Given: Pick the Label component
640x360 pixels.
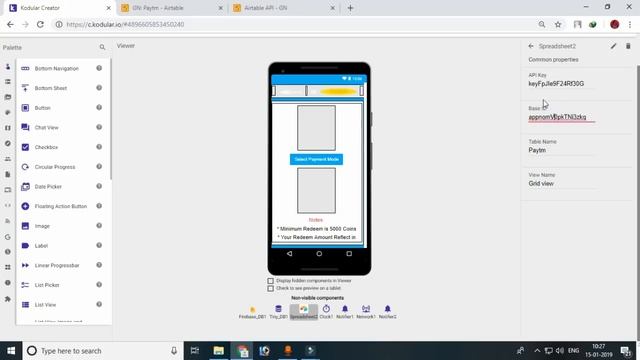Looking at the screenshot, I should (41, 246).
